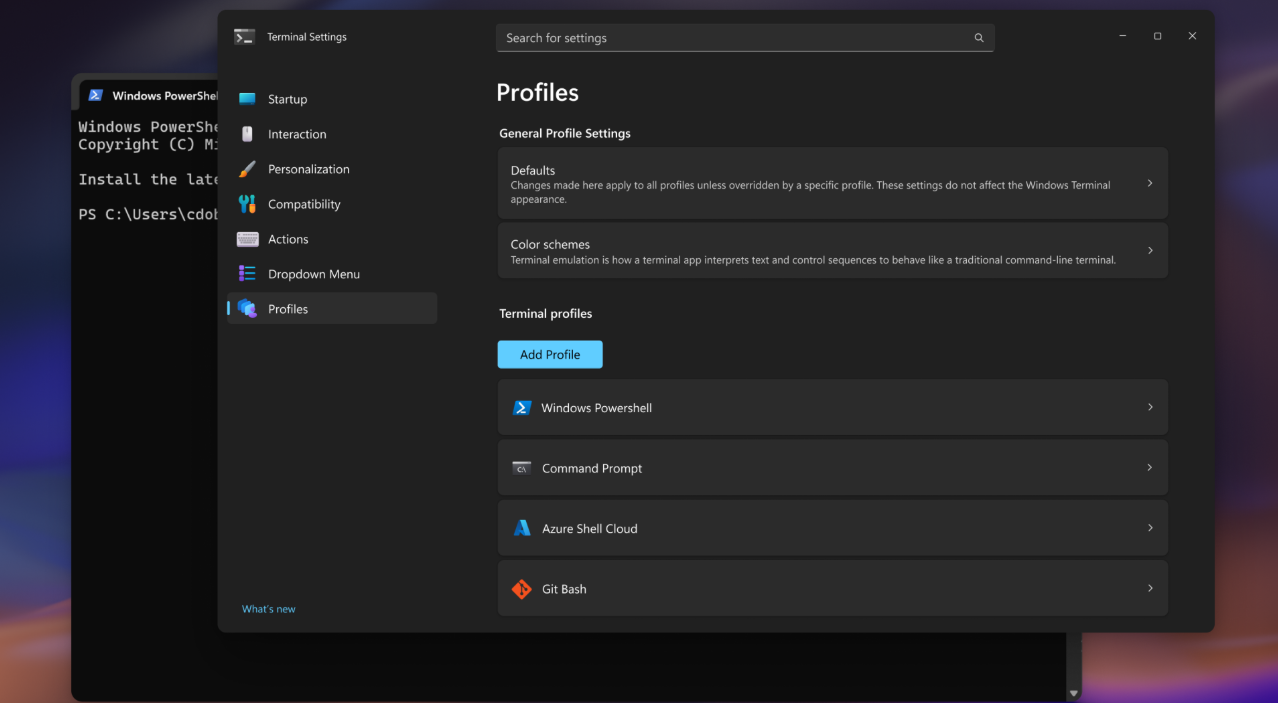Select the Startup sidebar icon
The height and width of the screenshot is (703, 1278).
[x=246, y=99]
